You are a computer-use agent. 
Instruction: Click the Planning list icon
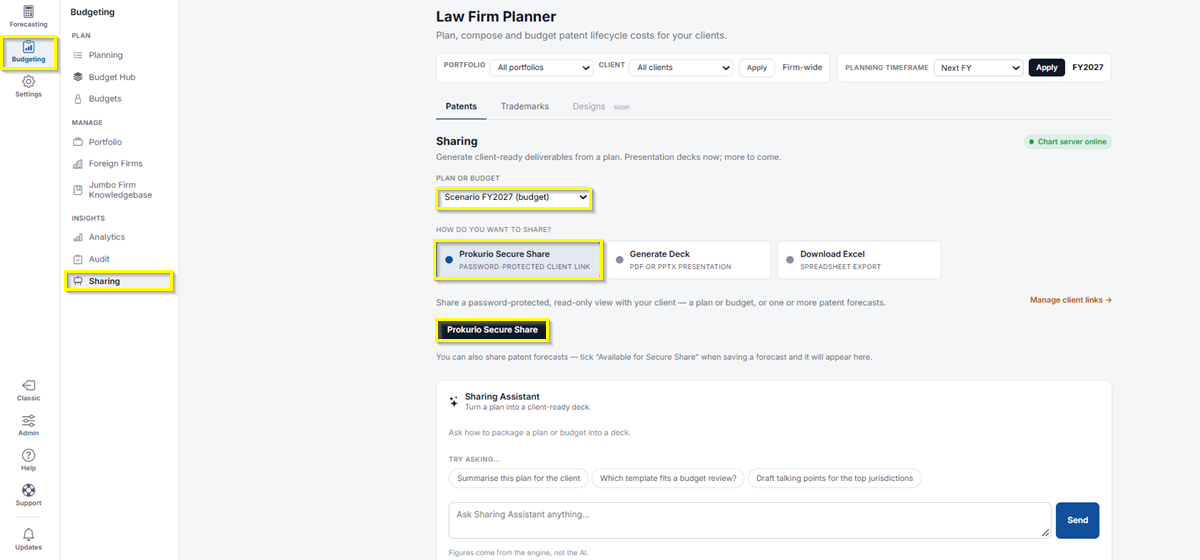point(79,55)
